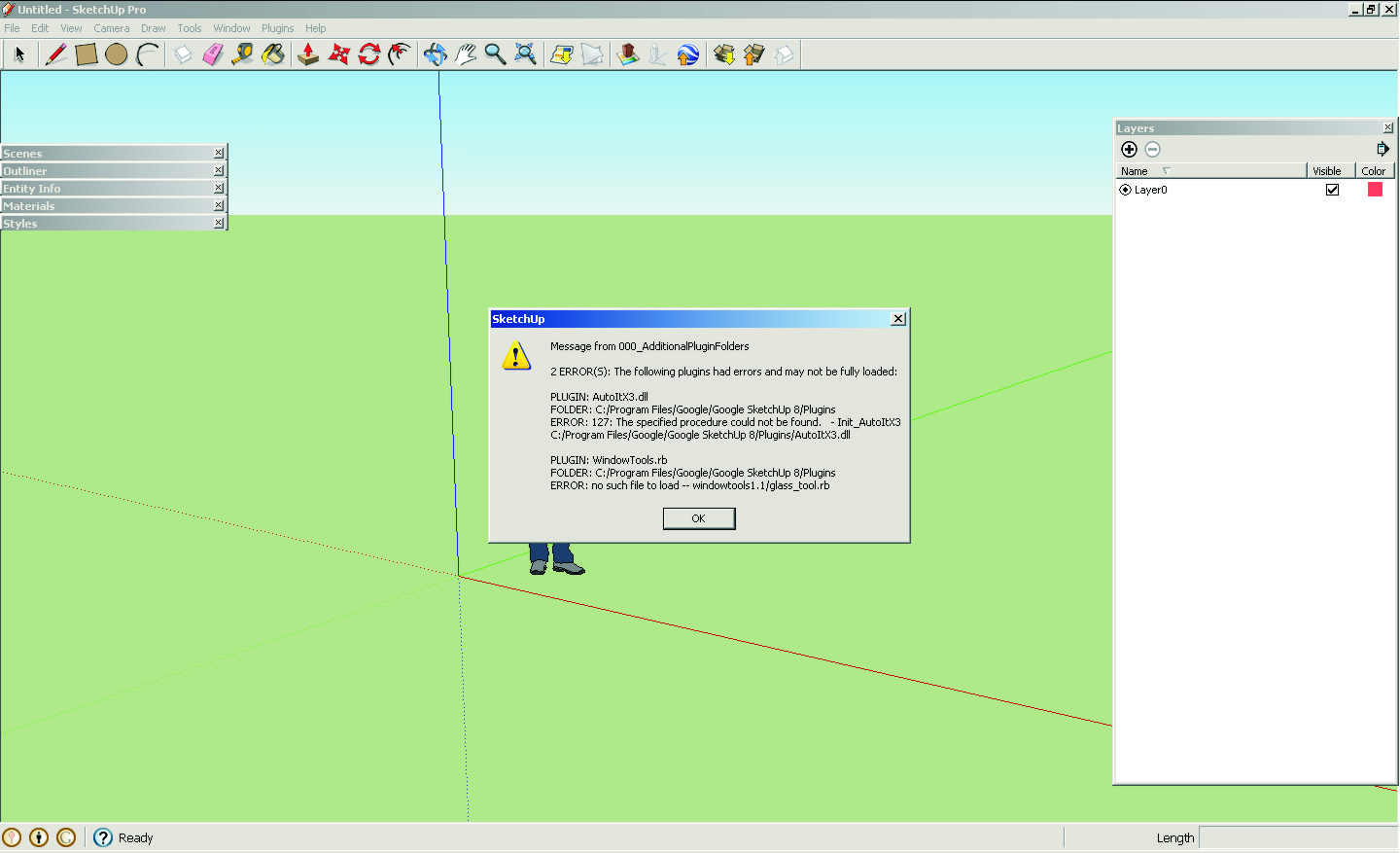The height and width of the screenshot is (853, 1400).
Task: Close the Outliner panel
Action: click(x=219, y=170)
